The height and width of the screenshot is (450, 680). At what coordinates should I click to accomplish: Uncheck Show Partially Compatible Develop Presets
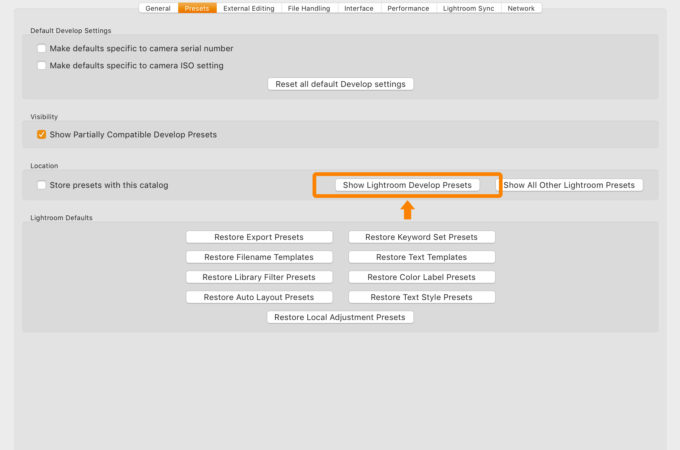(42, 134)
